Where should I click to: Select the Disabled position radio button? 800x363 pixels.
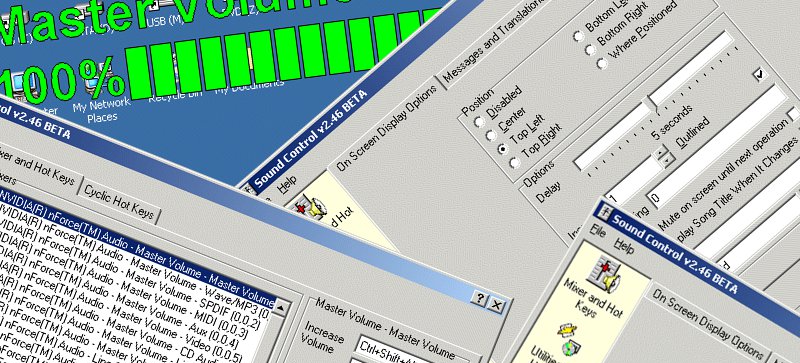tap(479, 122)
